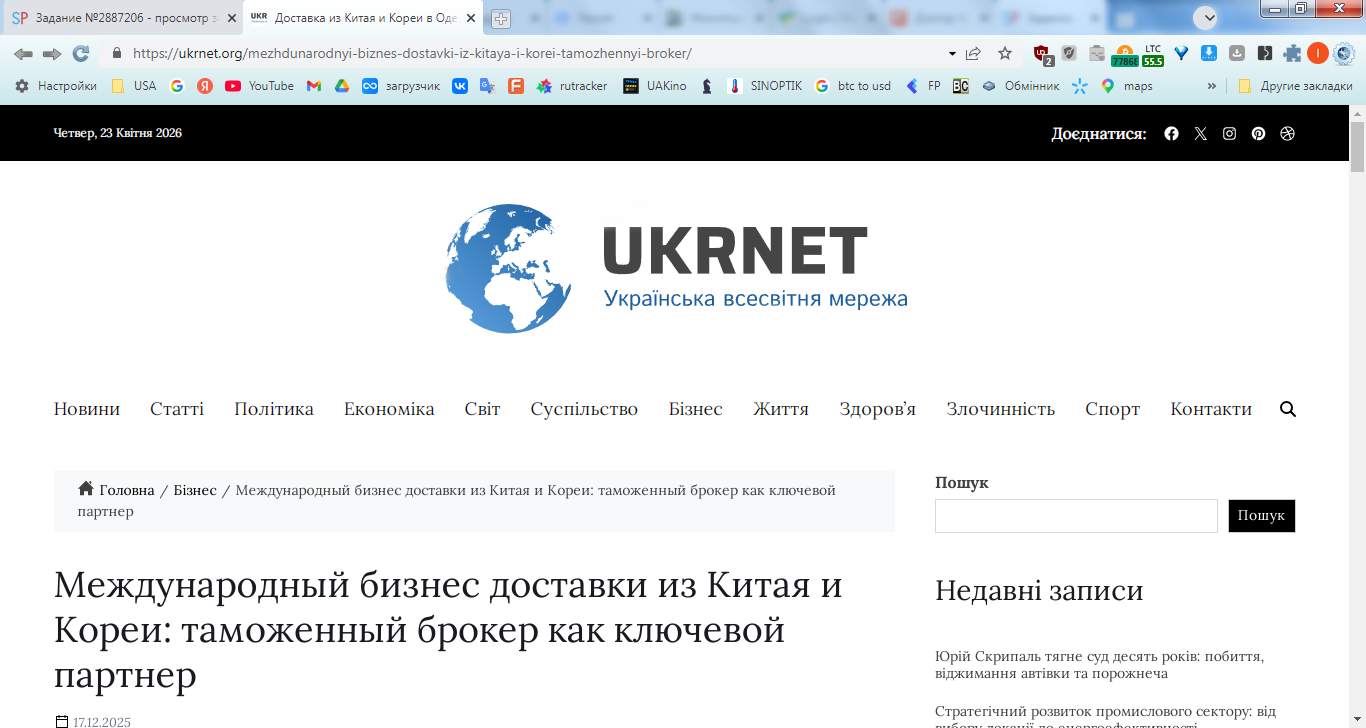Image resolution: width=1366 pixels, height=728 pixels.
Task: Open the LTC price ticker extension
Action: (x=1153, y=55)
